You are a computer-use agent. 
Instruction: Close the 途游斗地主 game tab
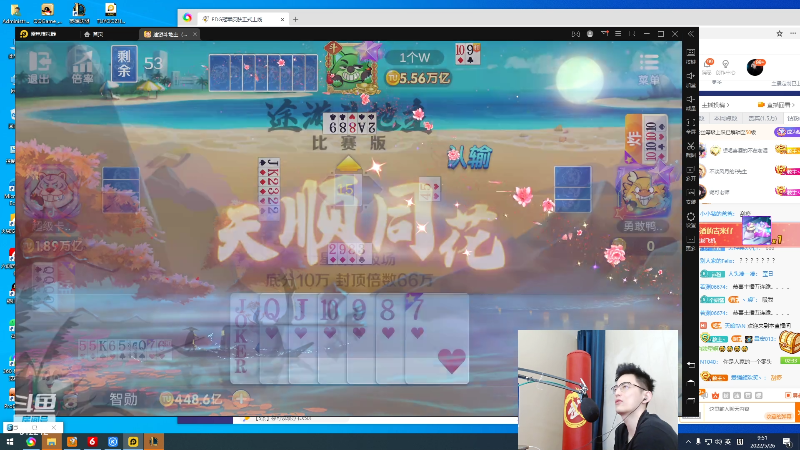[195, 34]
